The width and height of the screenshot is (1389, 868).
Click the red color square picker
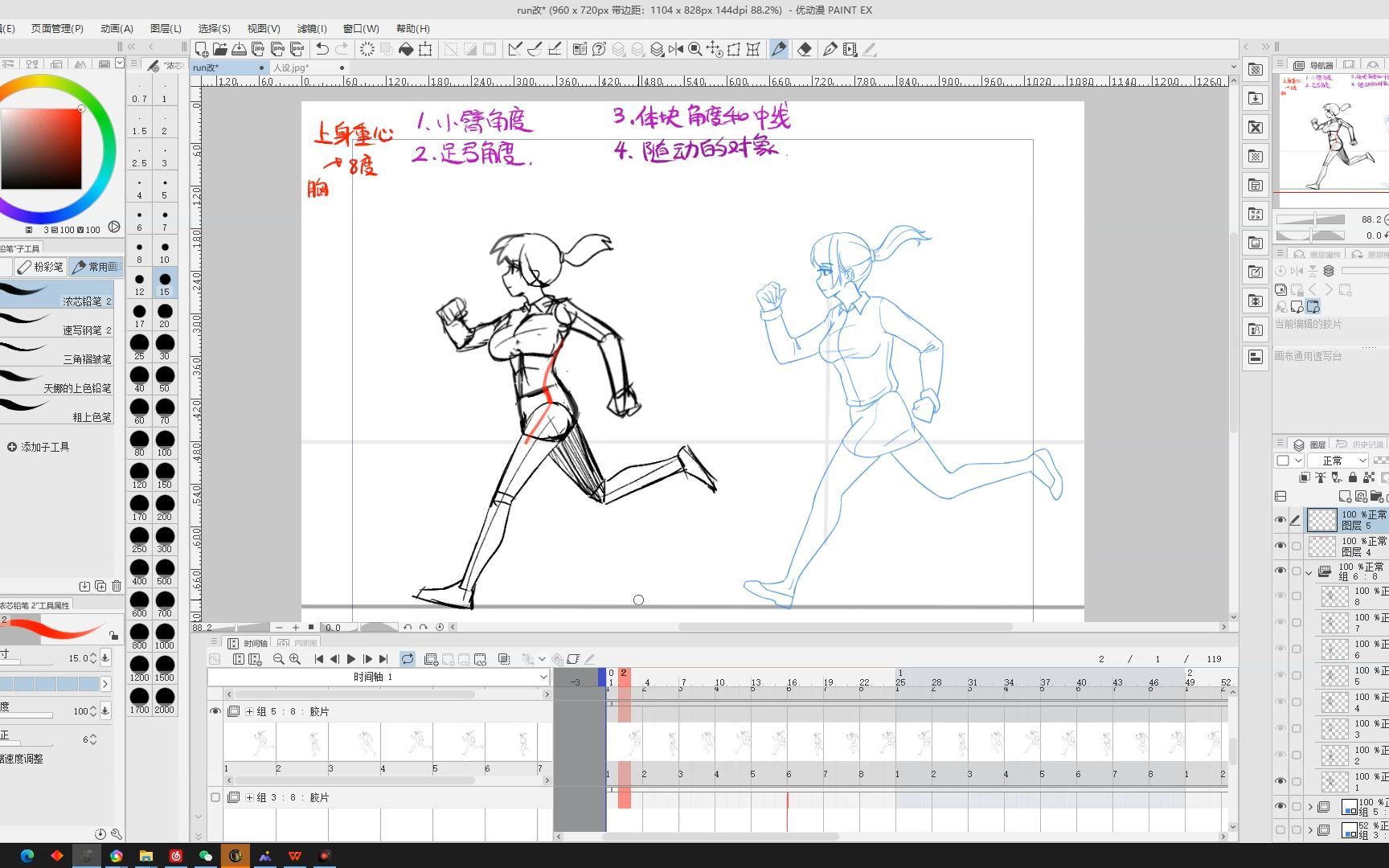(40, 149)
